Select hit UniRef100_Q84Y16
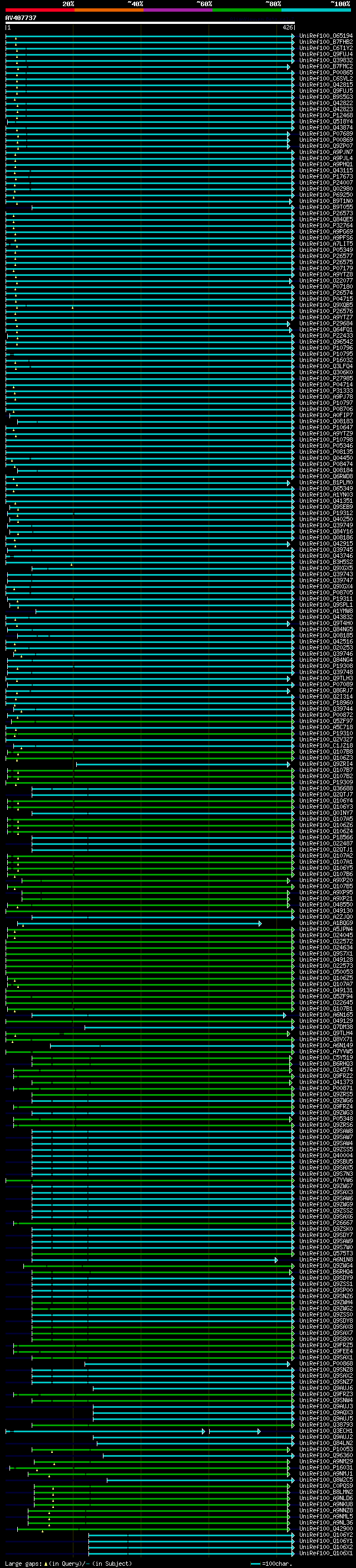Image resolution: width=356 pixels, height=1568 pixels. 326,531
